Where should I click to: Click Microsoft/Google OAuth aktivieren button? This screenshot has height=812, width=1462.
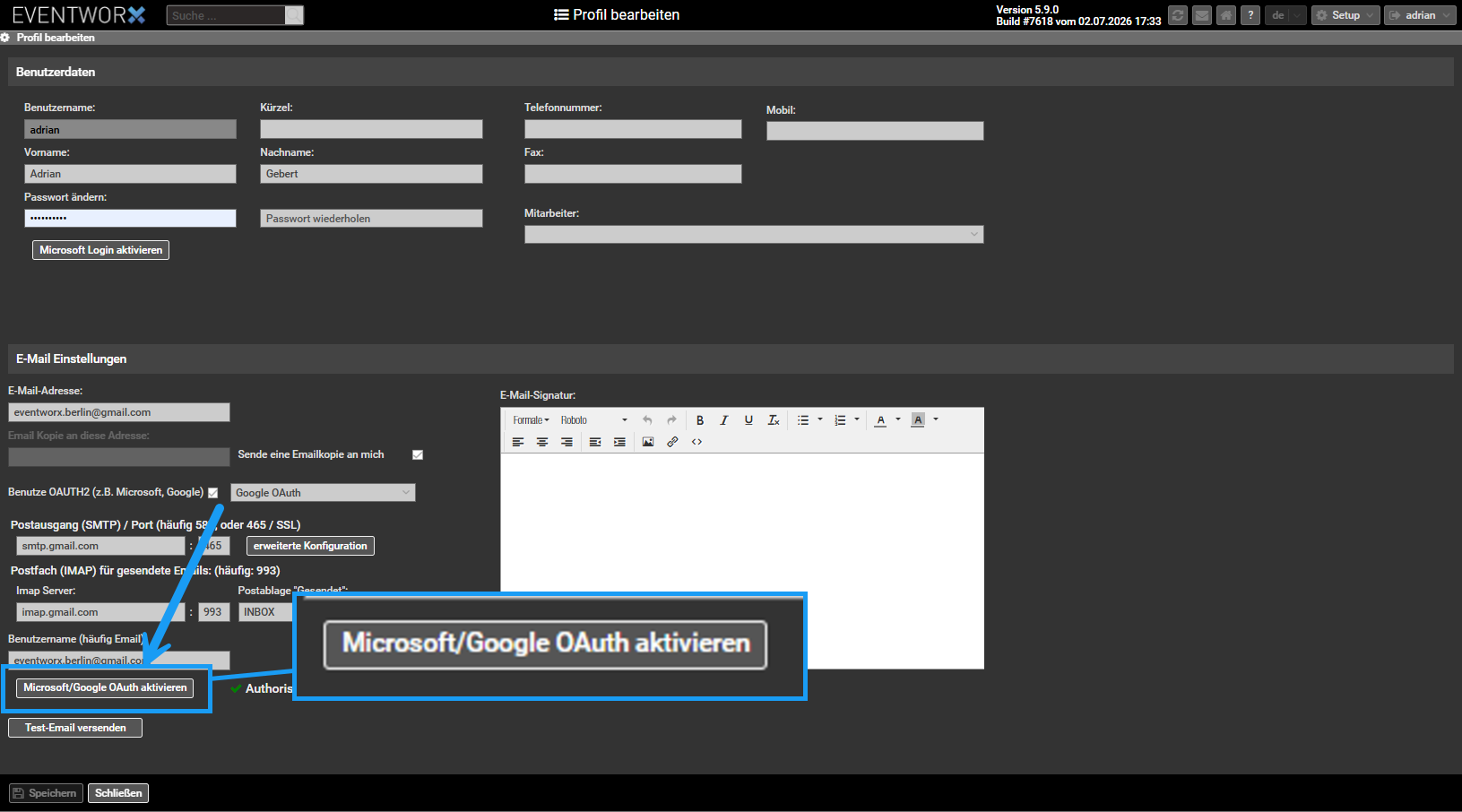pyautogui.click(x=105, y=687)
